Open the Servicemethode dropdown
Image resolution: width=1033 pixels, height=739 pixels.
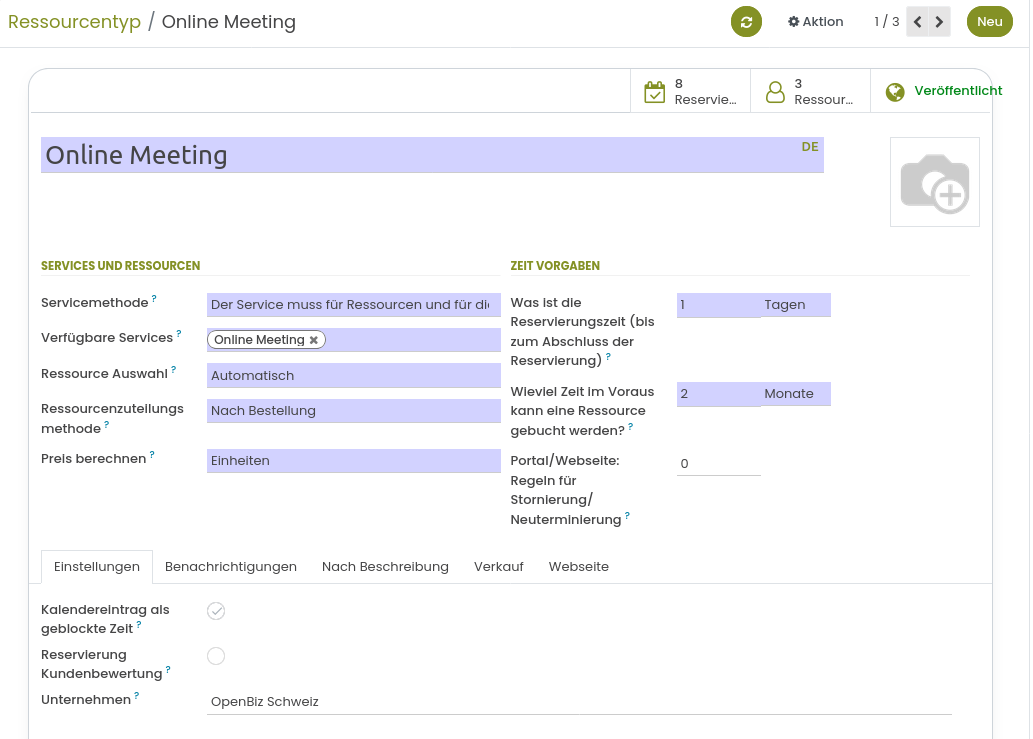click(353, 305)
